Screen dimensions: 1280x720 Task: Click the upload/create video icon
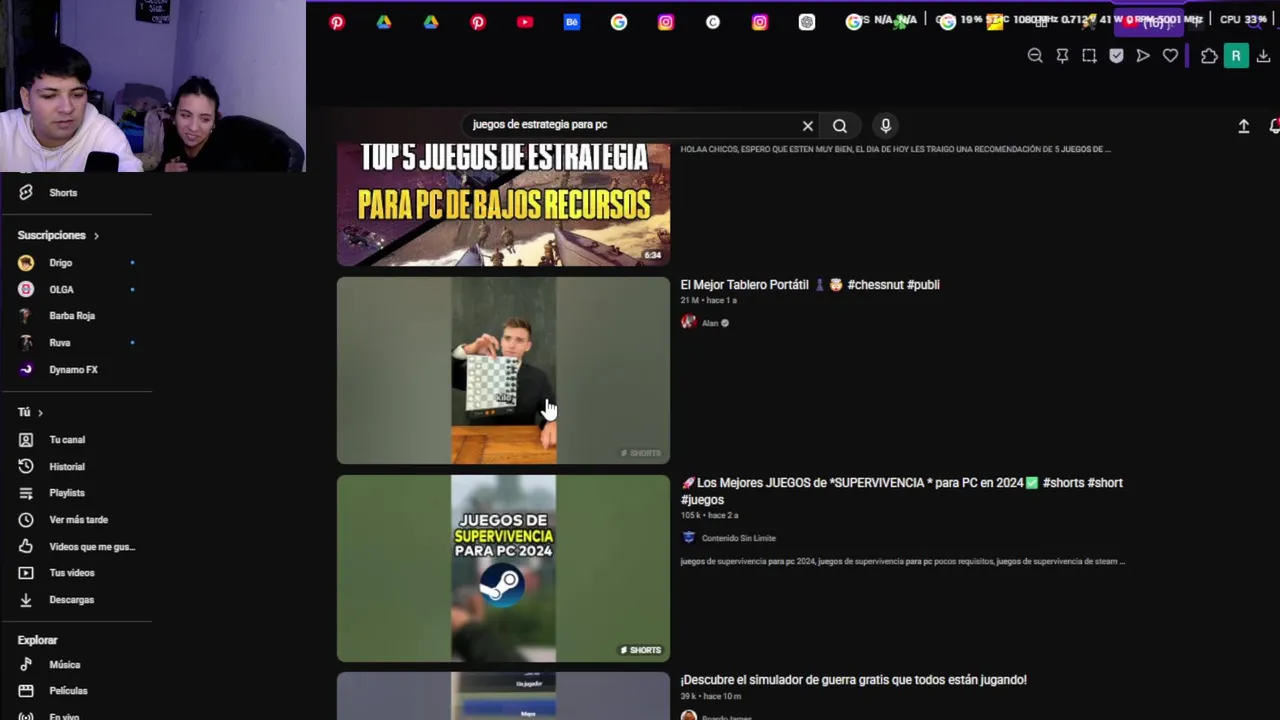pos(1243,126)
